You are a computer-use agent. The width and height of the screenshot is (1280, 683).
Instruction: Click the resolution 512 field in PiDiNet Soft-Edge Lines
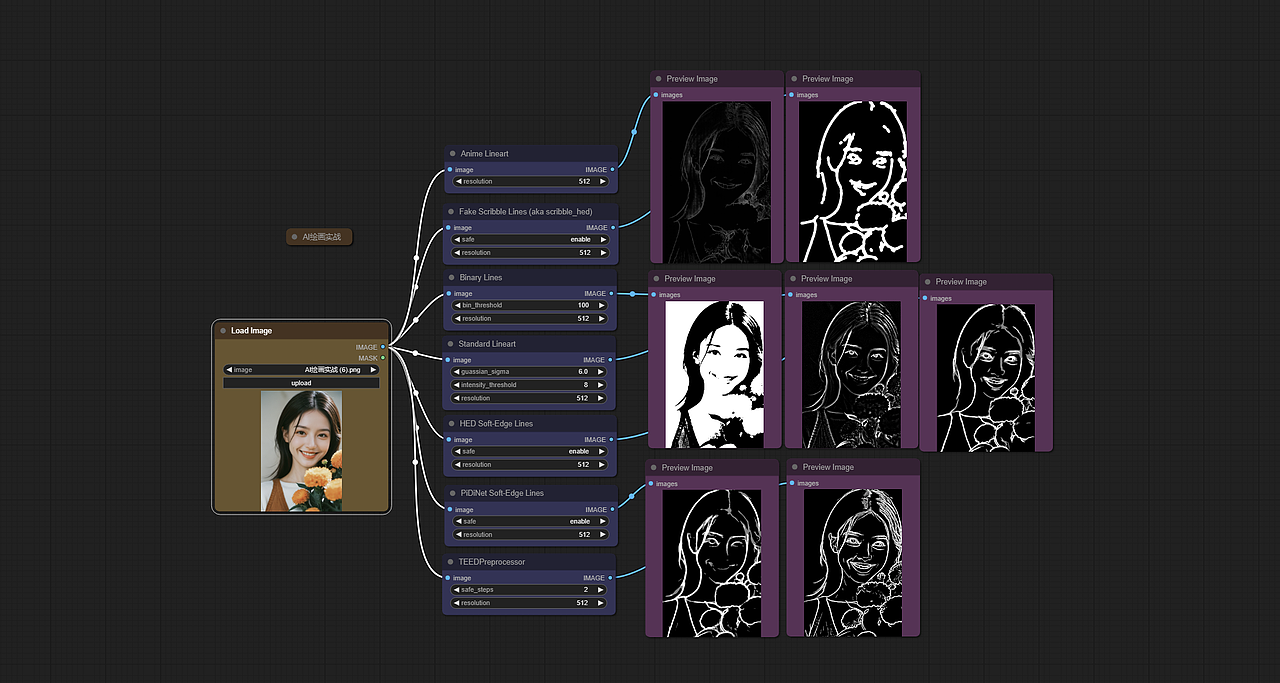(530, 535)
